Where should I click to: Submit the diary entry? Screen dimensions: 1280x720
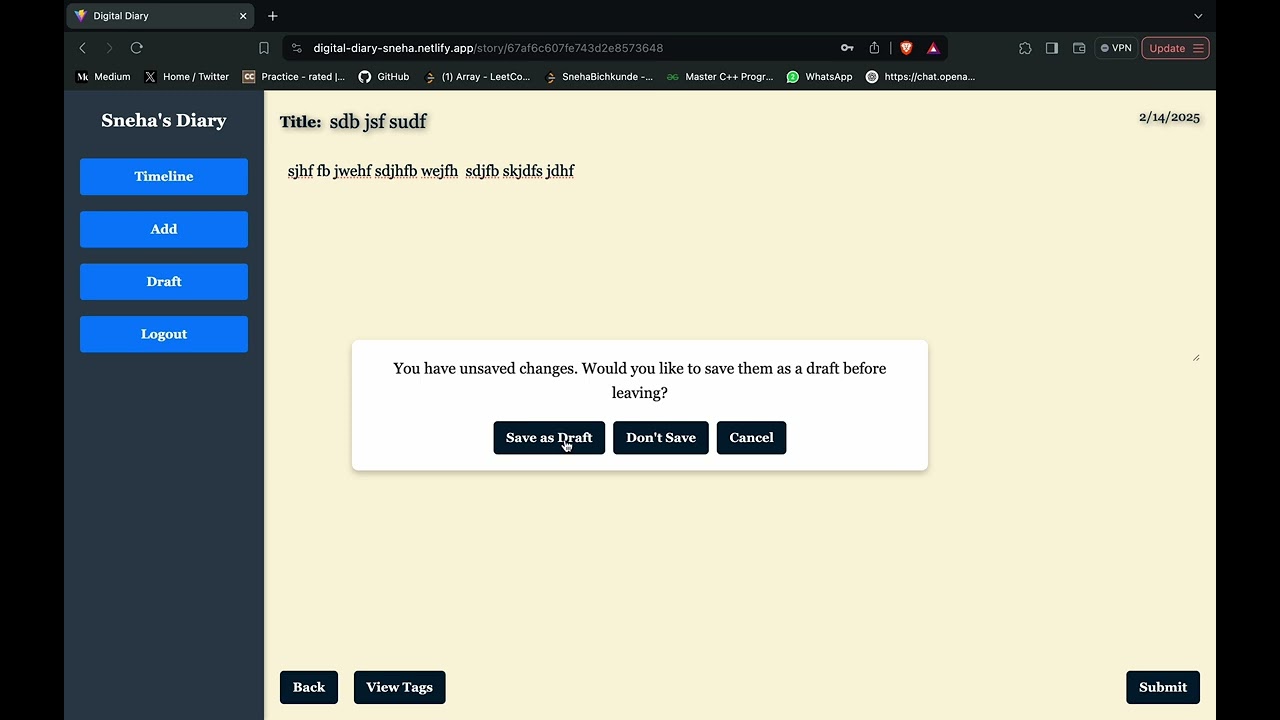click(1163, 687)
